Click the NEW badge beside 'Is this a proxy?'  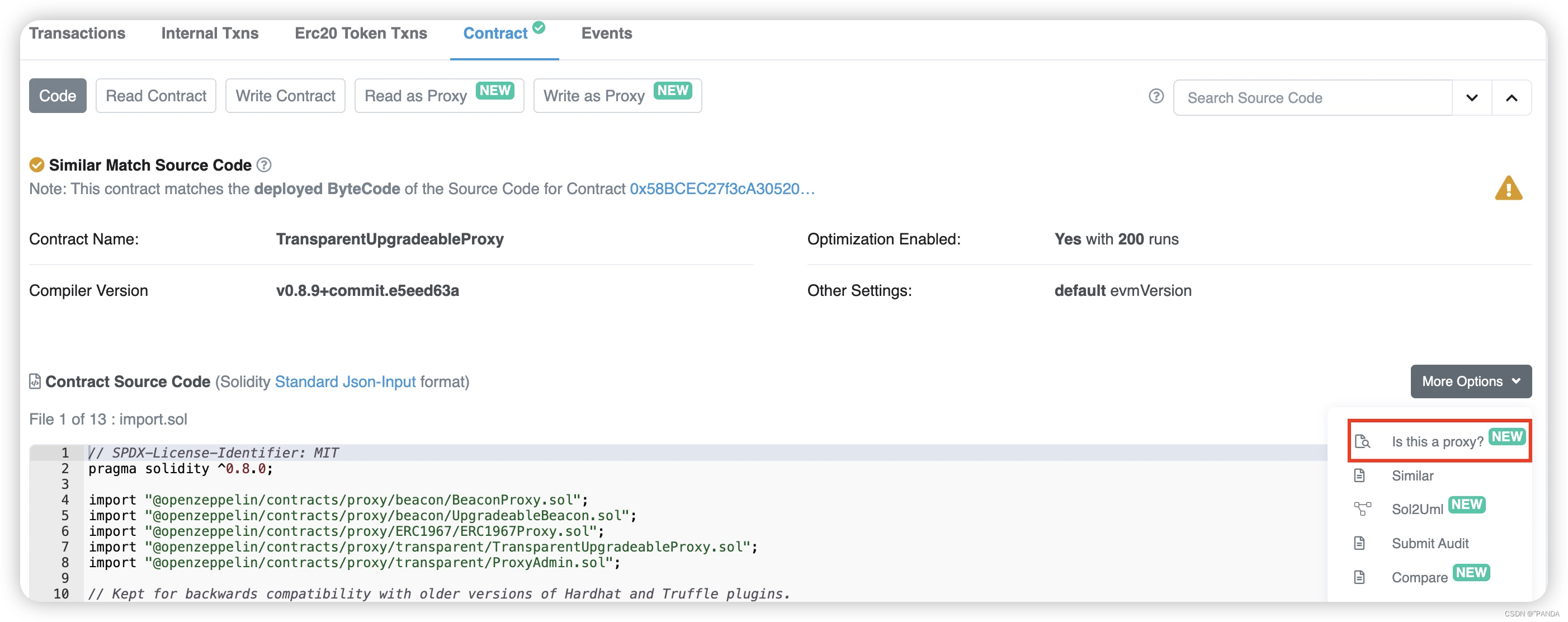pyautogui.click(x=1507, y=436)
